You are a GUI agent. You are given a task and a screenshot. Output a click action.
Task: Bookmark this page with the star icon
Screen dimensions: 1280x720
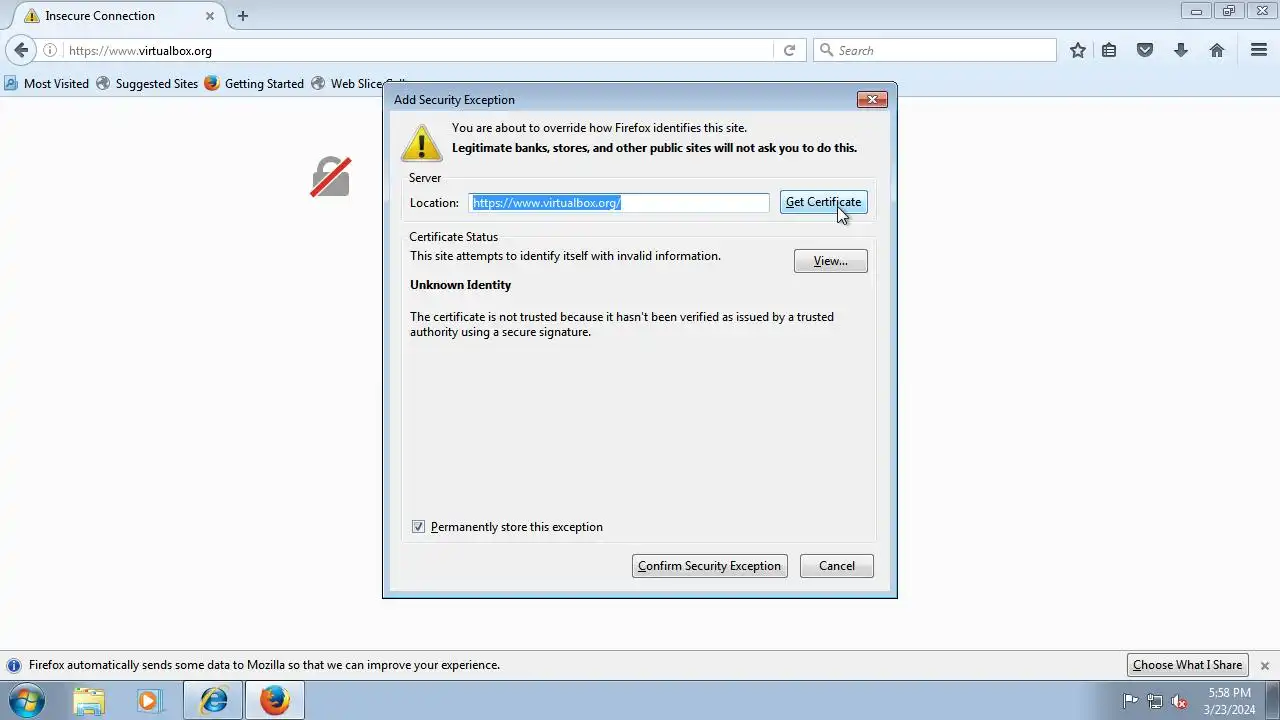click(1077, 50)
